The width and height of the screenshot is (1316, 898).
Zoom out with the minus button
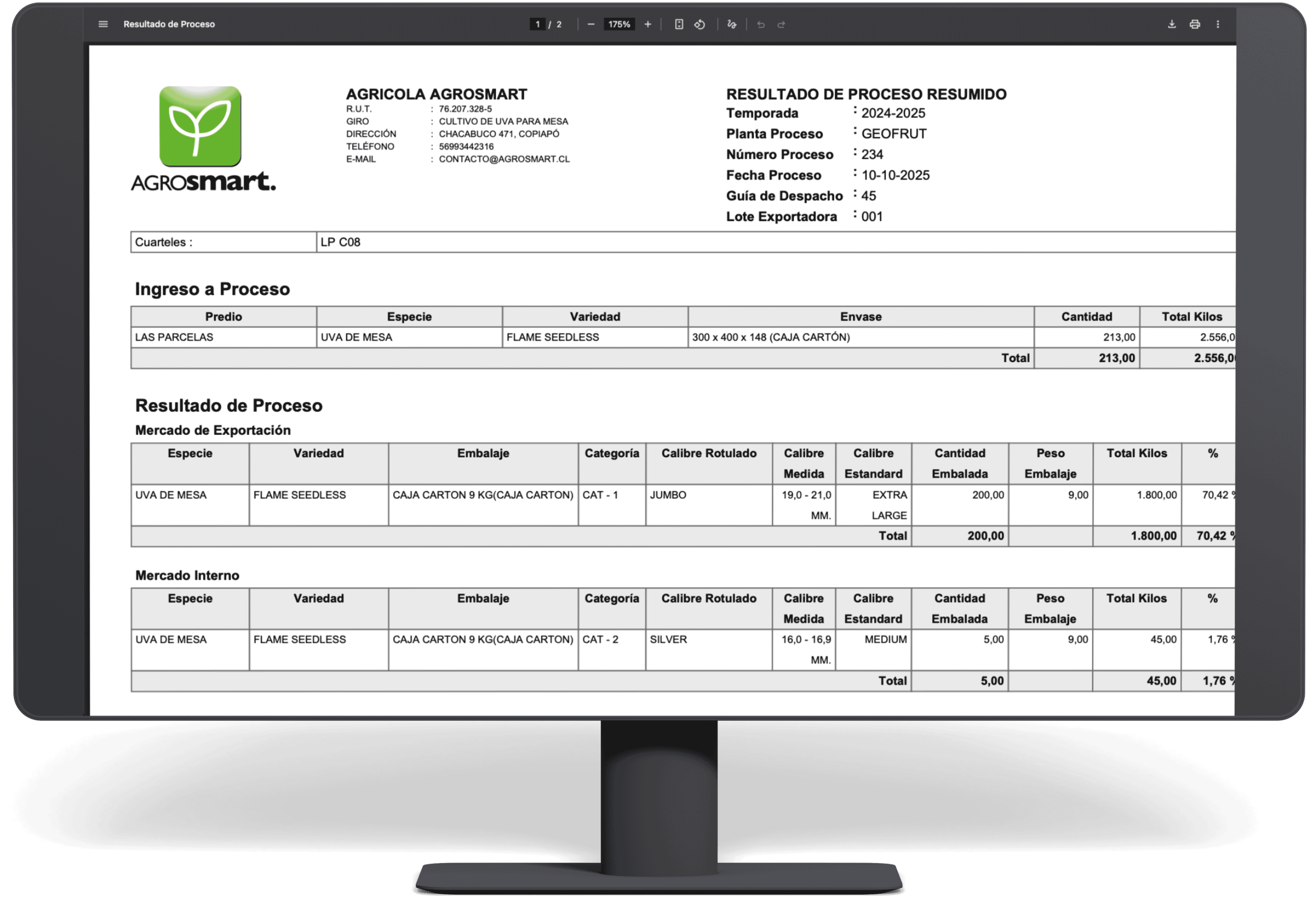coord(591,24)
